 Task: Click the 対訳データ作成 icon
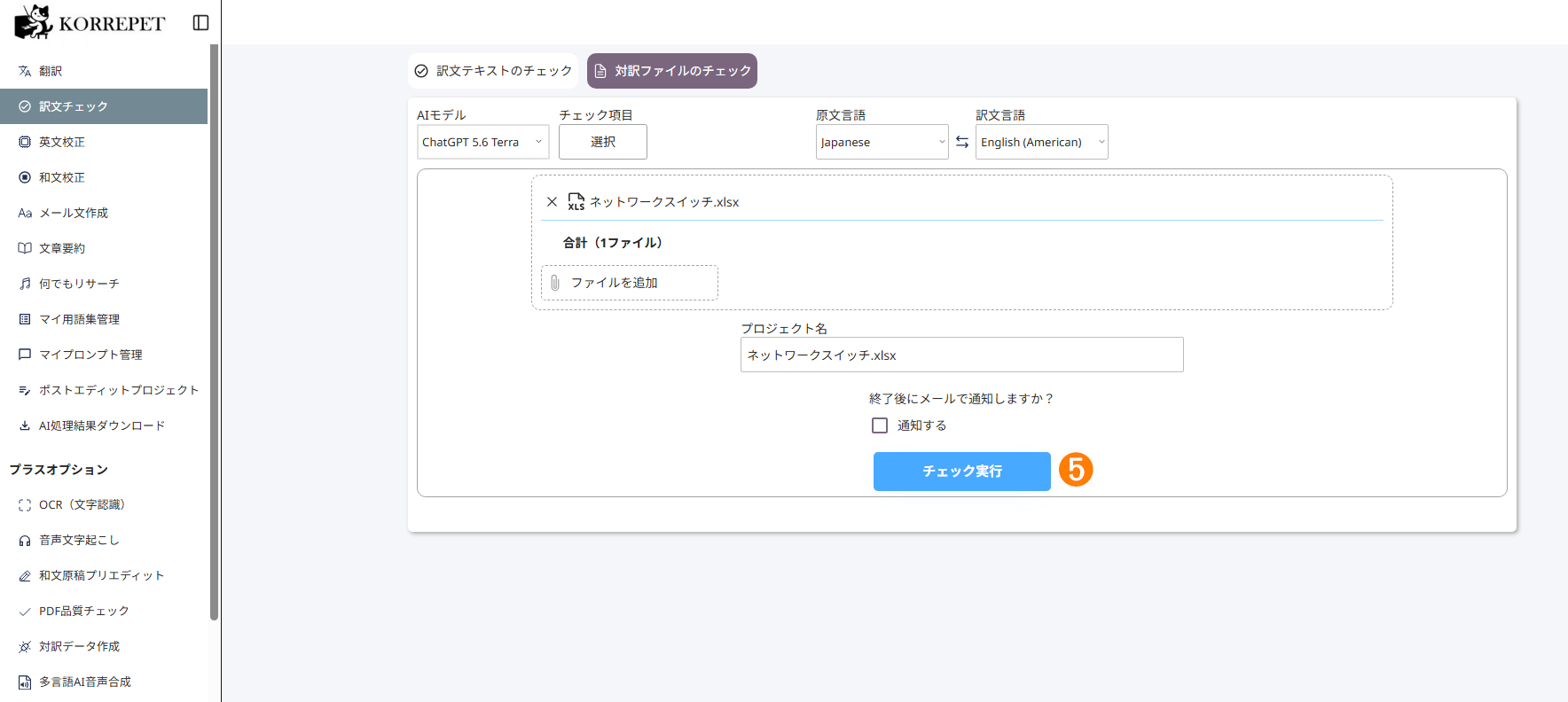pos(25,647)
